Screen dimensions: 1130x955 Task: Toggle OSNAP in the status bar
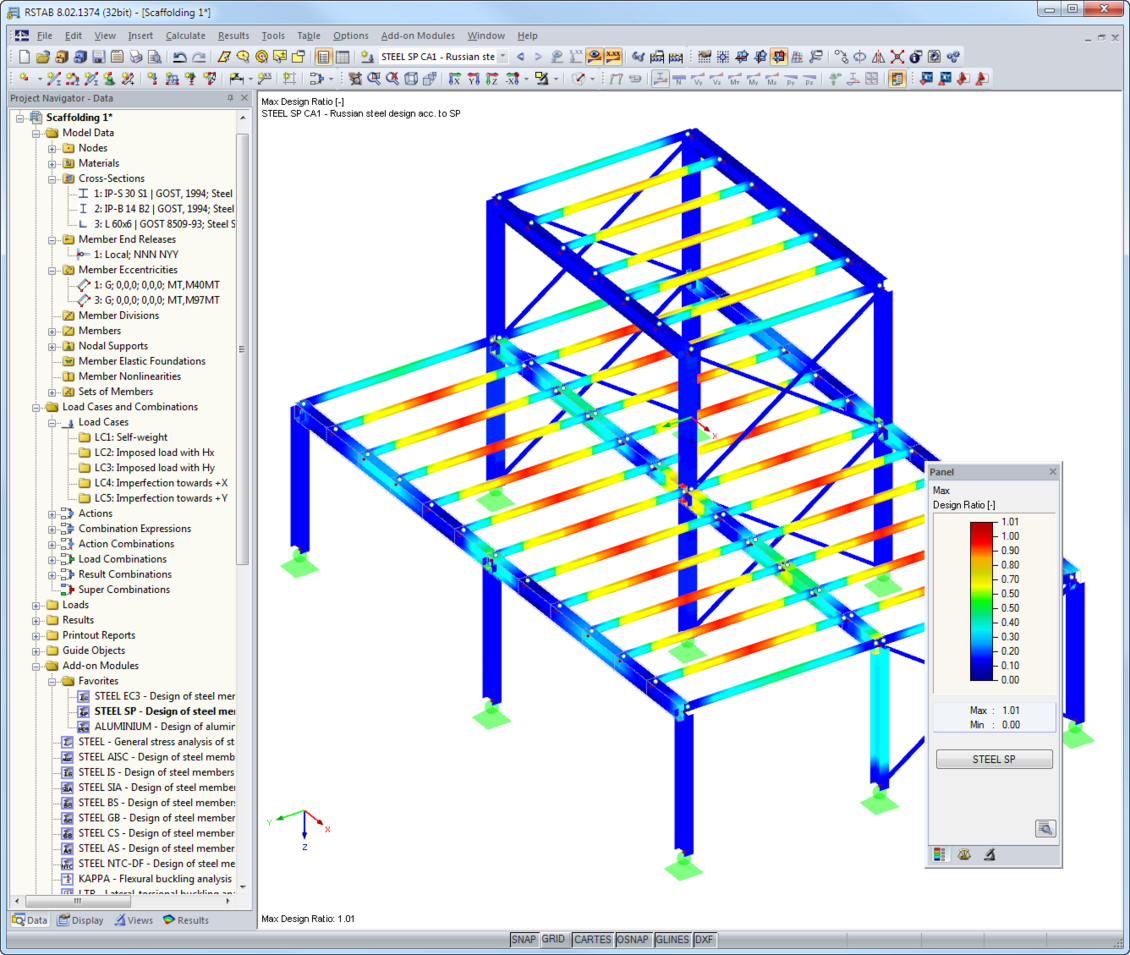pos(633,939)
